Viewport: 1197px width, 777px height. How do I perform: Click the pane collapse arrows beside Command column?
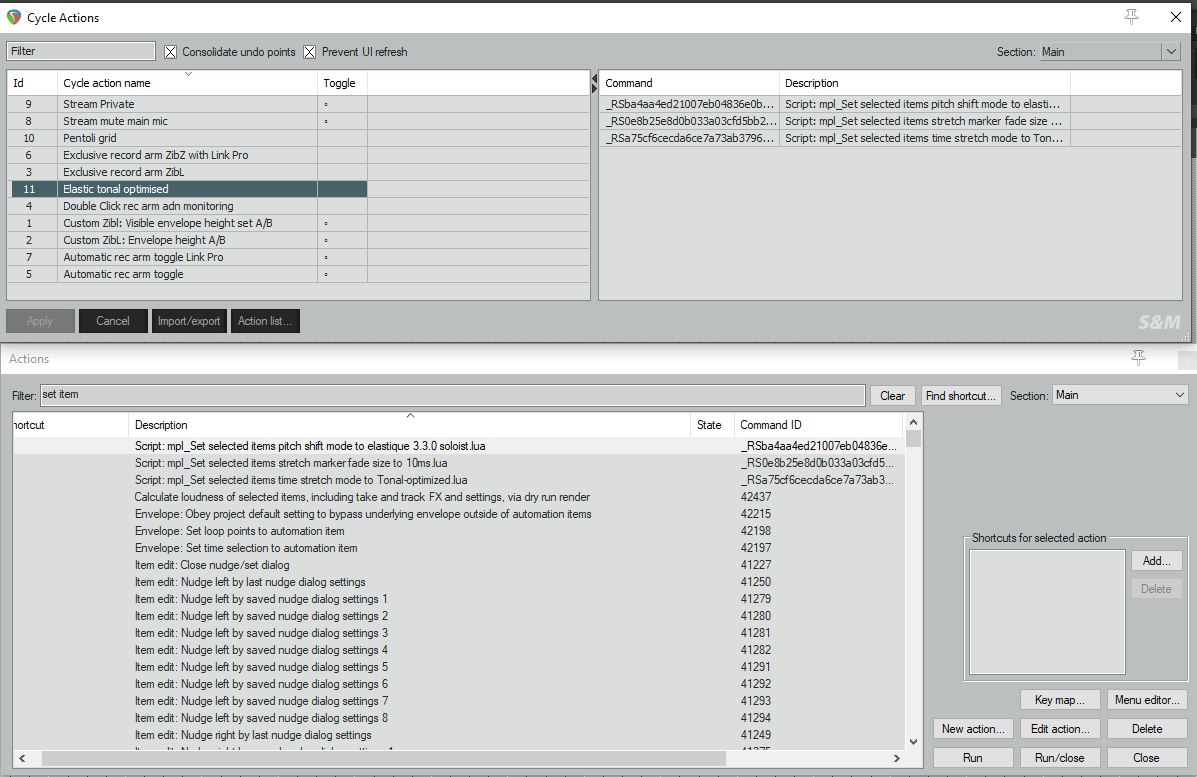coord(594,82)
